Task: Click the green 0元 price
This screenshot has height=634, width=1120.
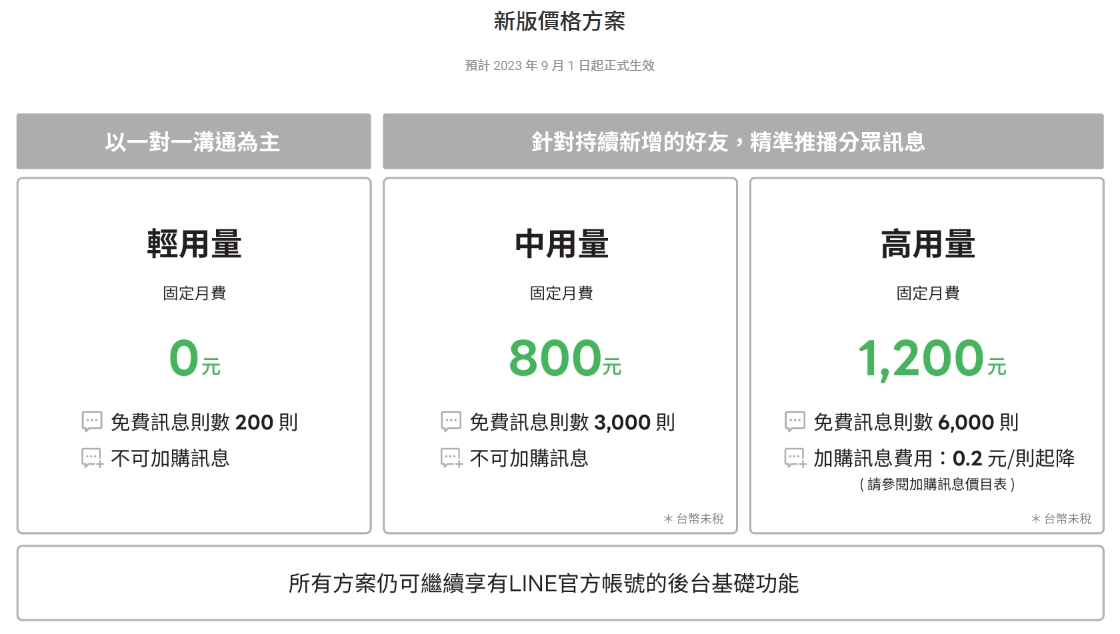Action: (194, 359)
